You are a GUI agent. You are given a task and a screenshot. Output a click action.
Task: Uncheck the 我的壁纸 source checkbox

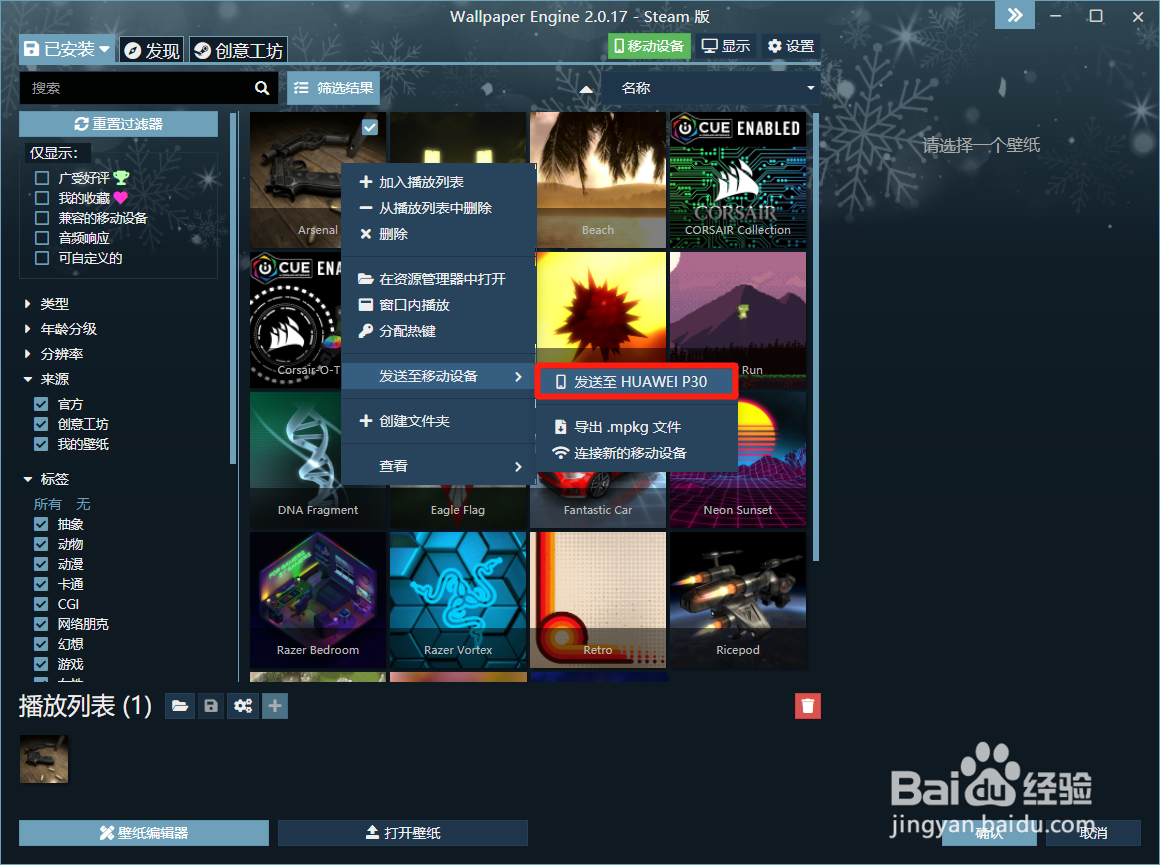[41, 444]
